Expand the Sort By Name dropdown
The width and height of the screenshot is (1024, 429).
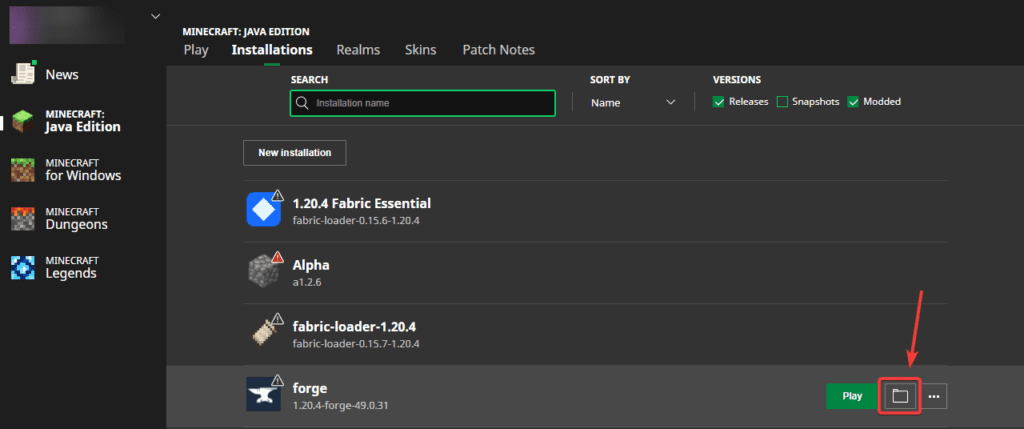[x=634, y=102]
